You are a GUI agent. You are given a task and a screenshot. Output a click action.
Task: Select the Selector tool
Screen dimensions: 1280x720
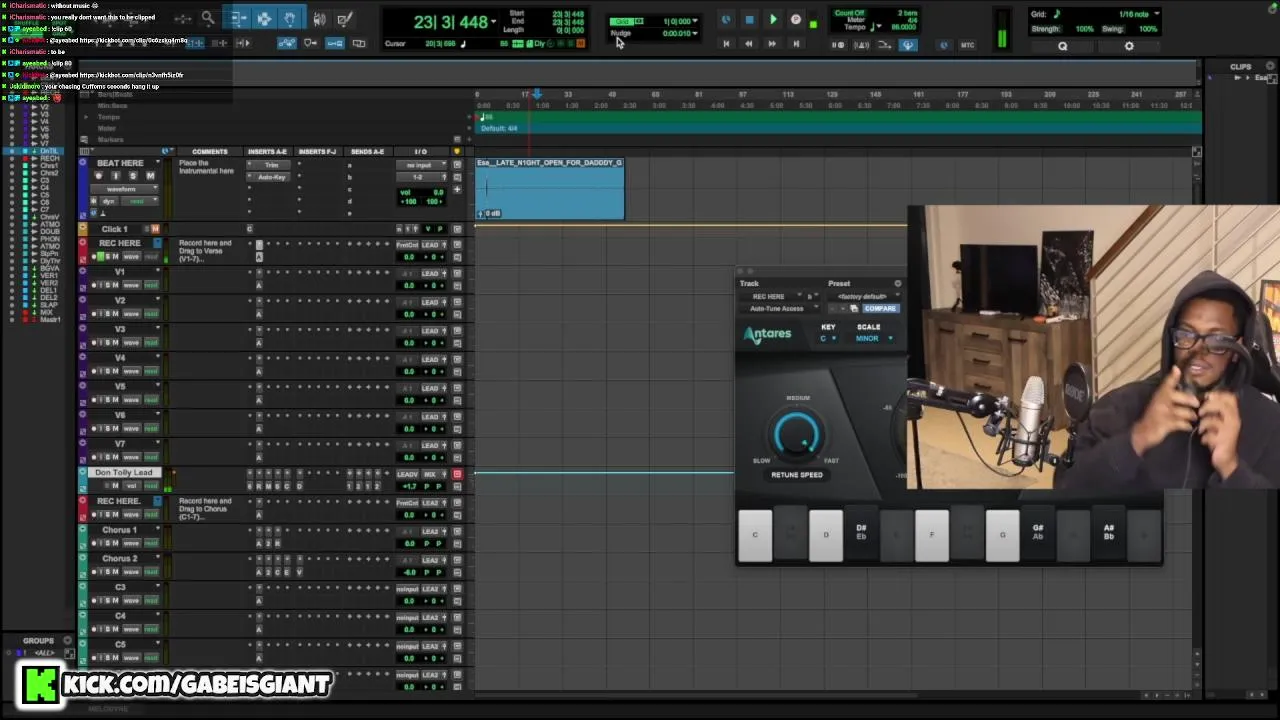pyautogui.click(x=264, y=18)
